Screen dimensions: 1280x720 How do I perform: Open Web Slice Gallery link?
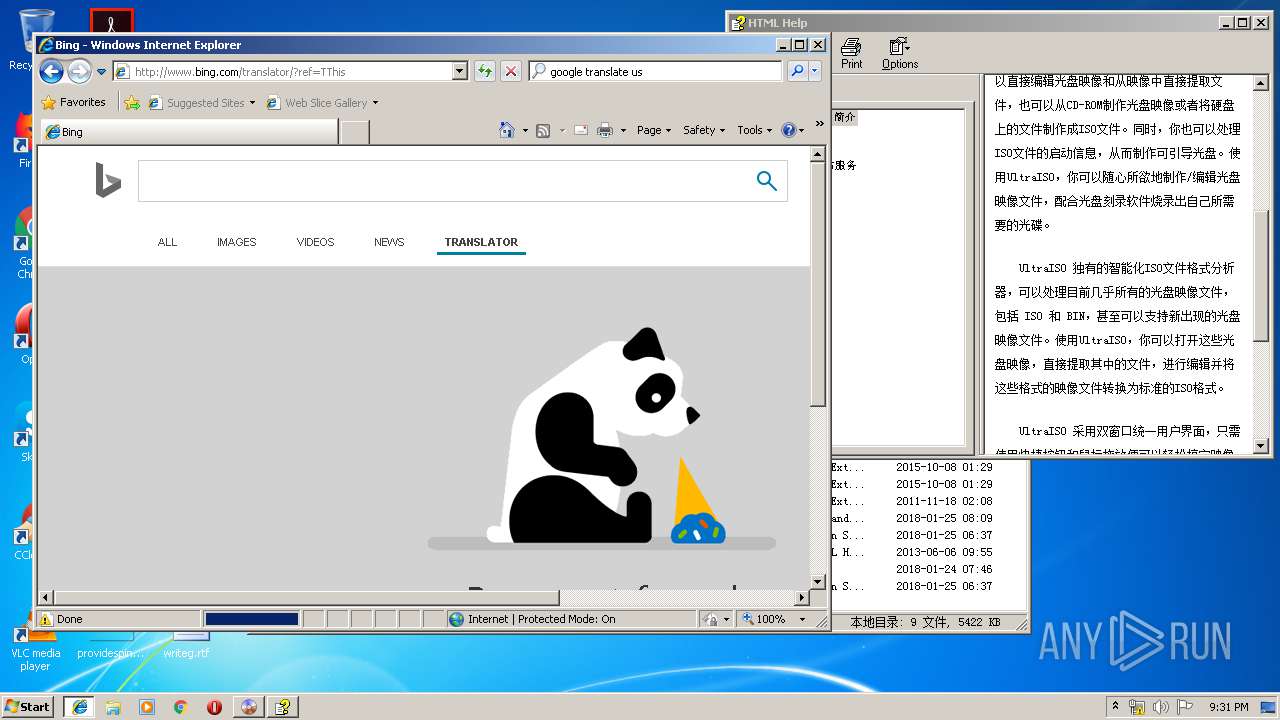(x=317, y=102)
